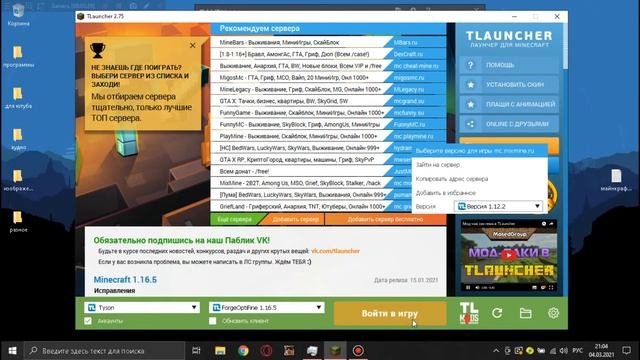
Task: Open the notification center in taskbar
Action: click(x=627, y=351)
